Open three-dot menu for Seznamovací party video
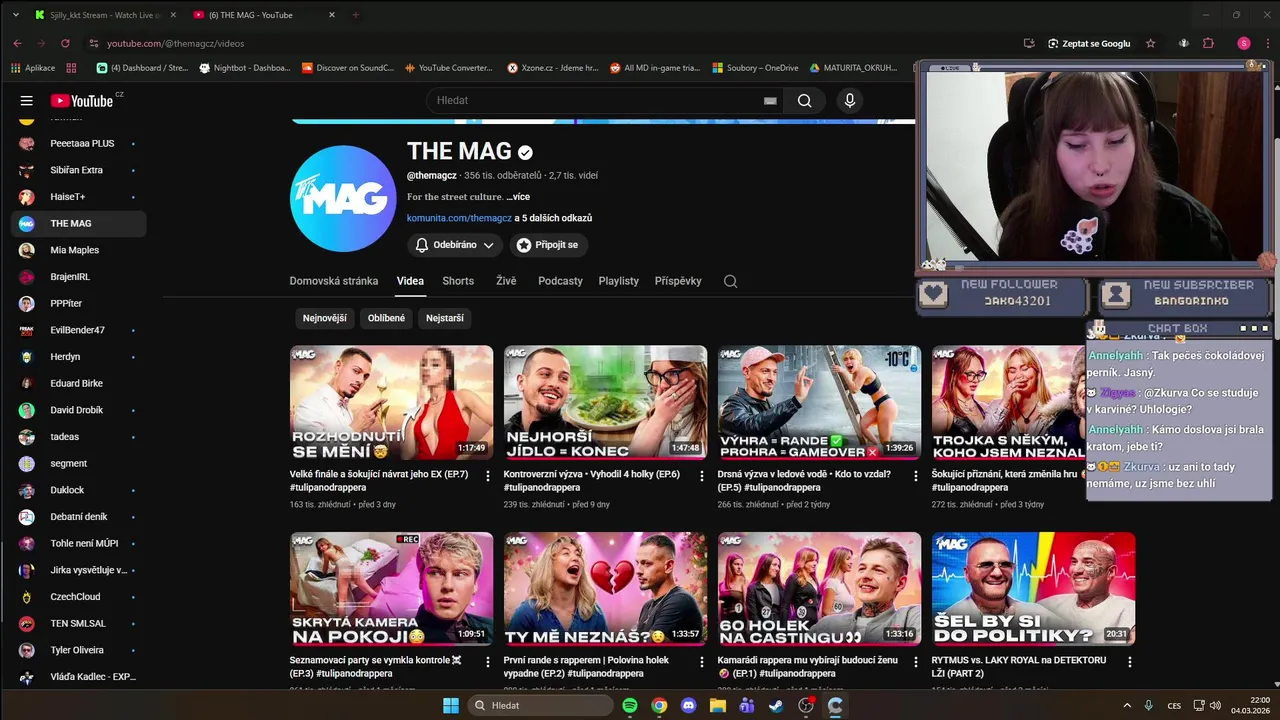1280x720 pixels. (x=488, y=662)
